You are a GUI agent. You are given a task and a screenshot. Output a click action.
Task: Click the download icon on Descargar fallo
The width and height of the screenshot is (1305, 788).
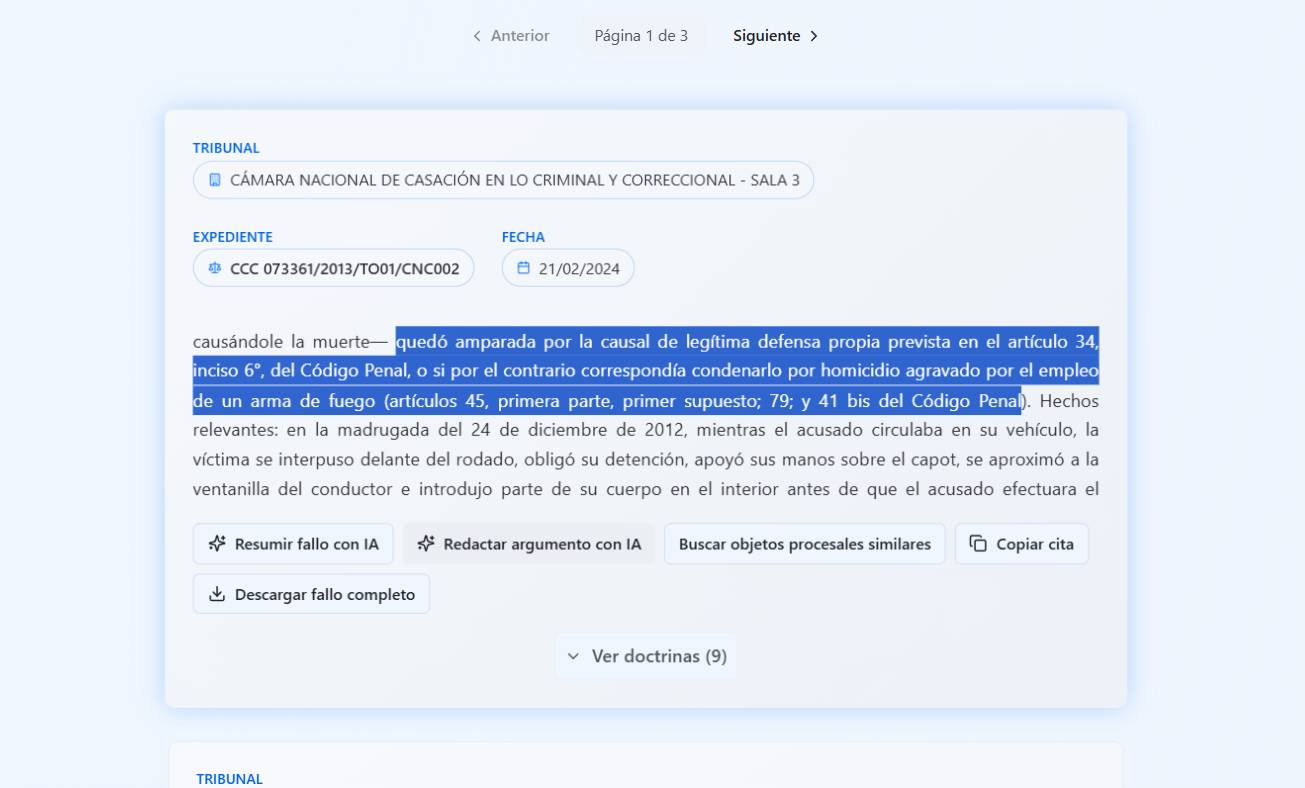point(217,594)
